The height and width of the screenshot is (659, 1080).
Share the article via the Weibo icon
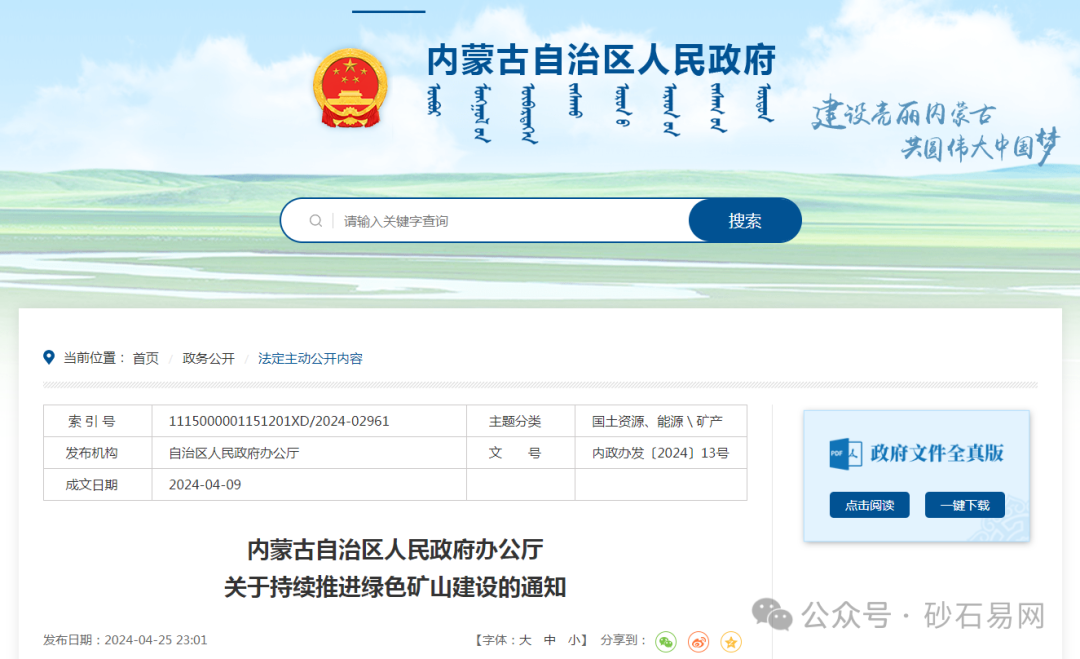[697, 641]
